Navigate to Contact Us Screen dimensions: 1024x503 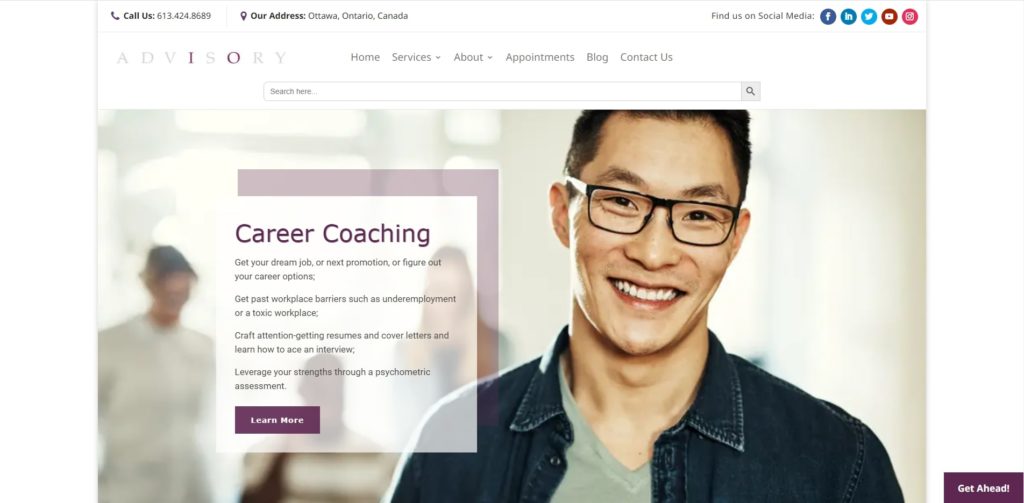[x=646, y=57]
